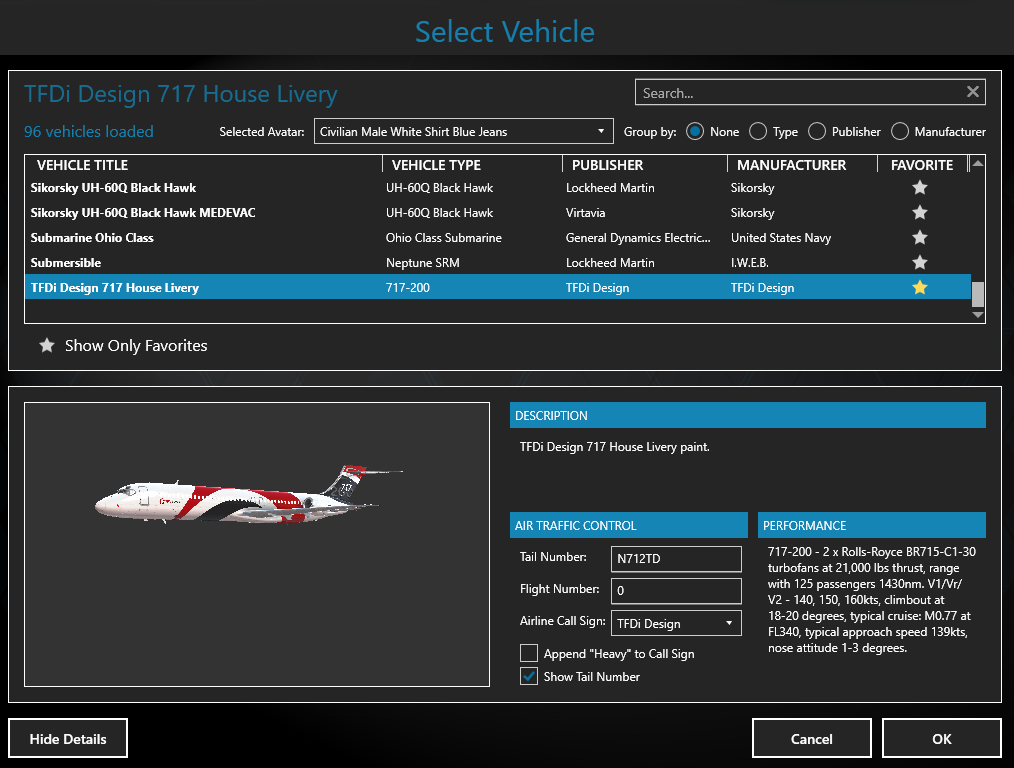
Task: Sort by VEHICLE TYPE column header
Action: pyautogui.click(x=437, y=165)
